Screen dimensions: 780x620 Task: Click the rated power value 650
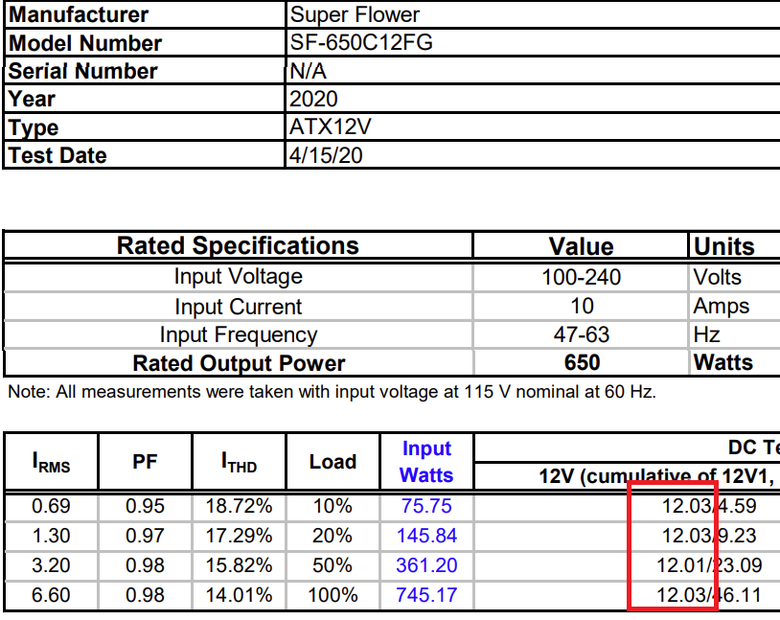coord(582,363)
